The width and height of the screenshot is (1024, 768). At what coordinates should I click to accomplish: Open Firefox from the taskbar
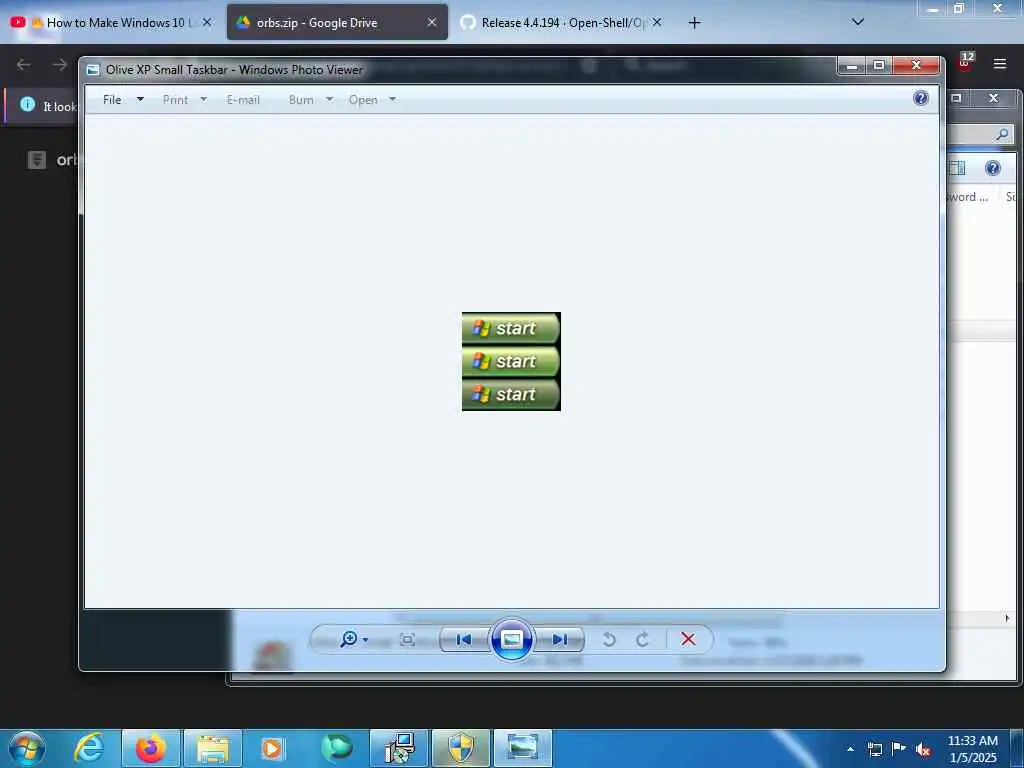tap(150, 748)
